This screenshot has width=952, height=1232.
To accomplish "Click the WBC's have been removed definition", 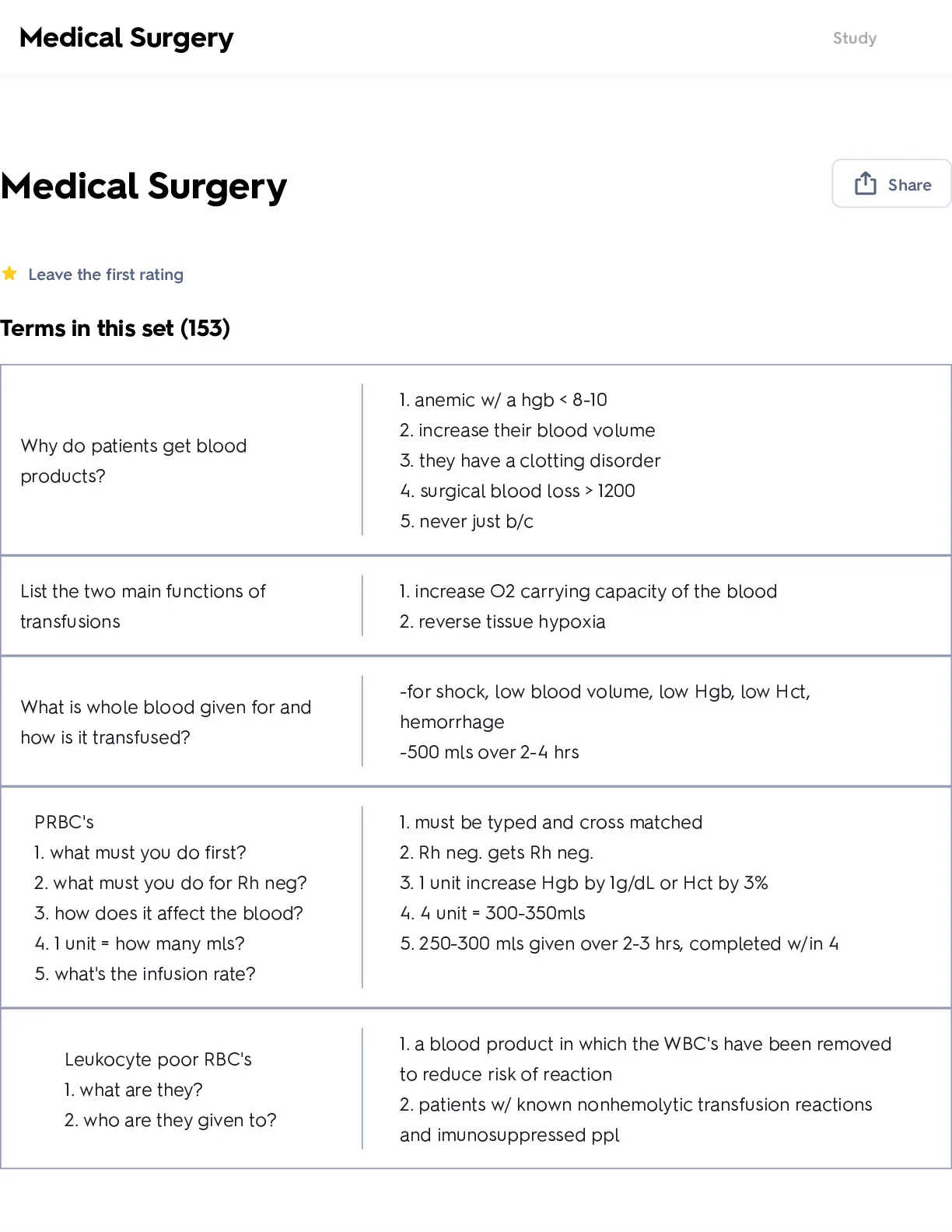I will pos(646,1059).
